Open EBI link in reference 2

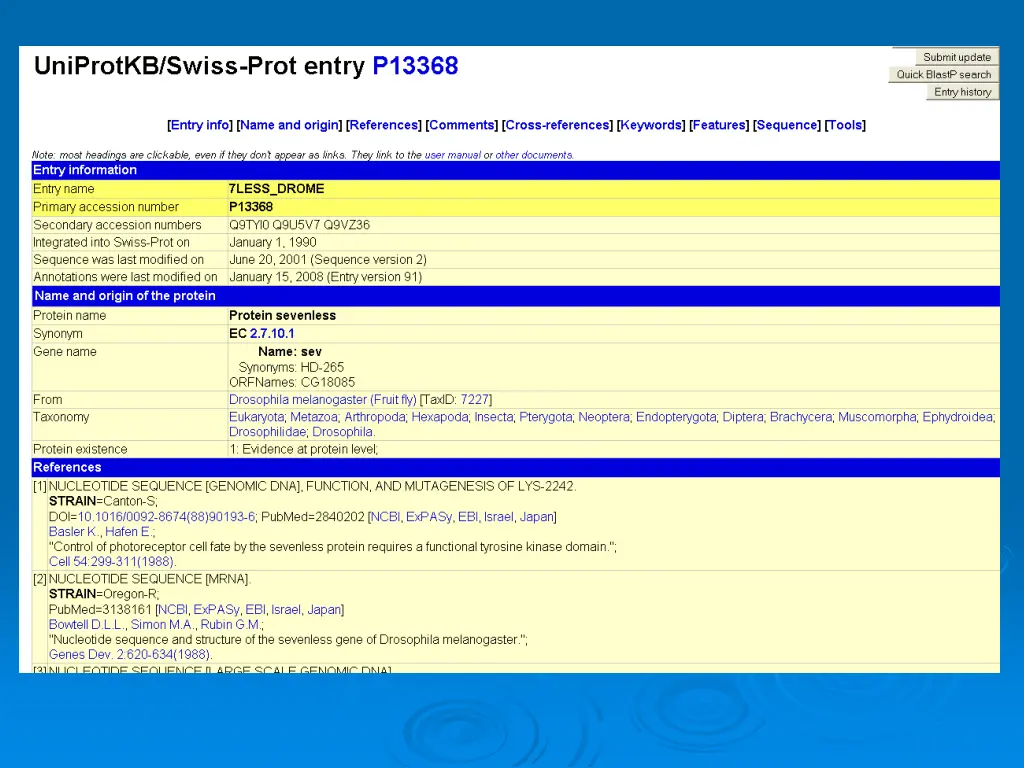[x=255, y=610]
